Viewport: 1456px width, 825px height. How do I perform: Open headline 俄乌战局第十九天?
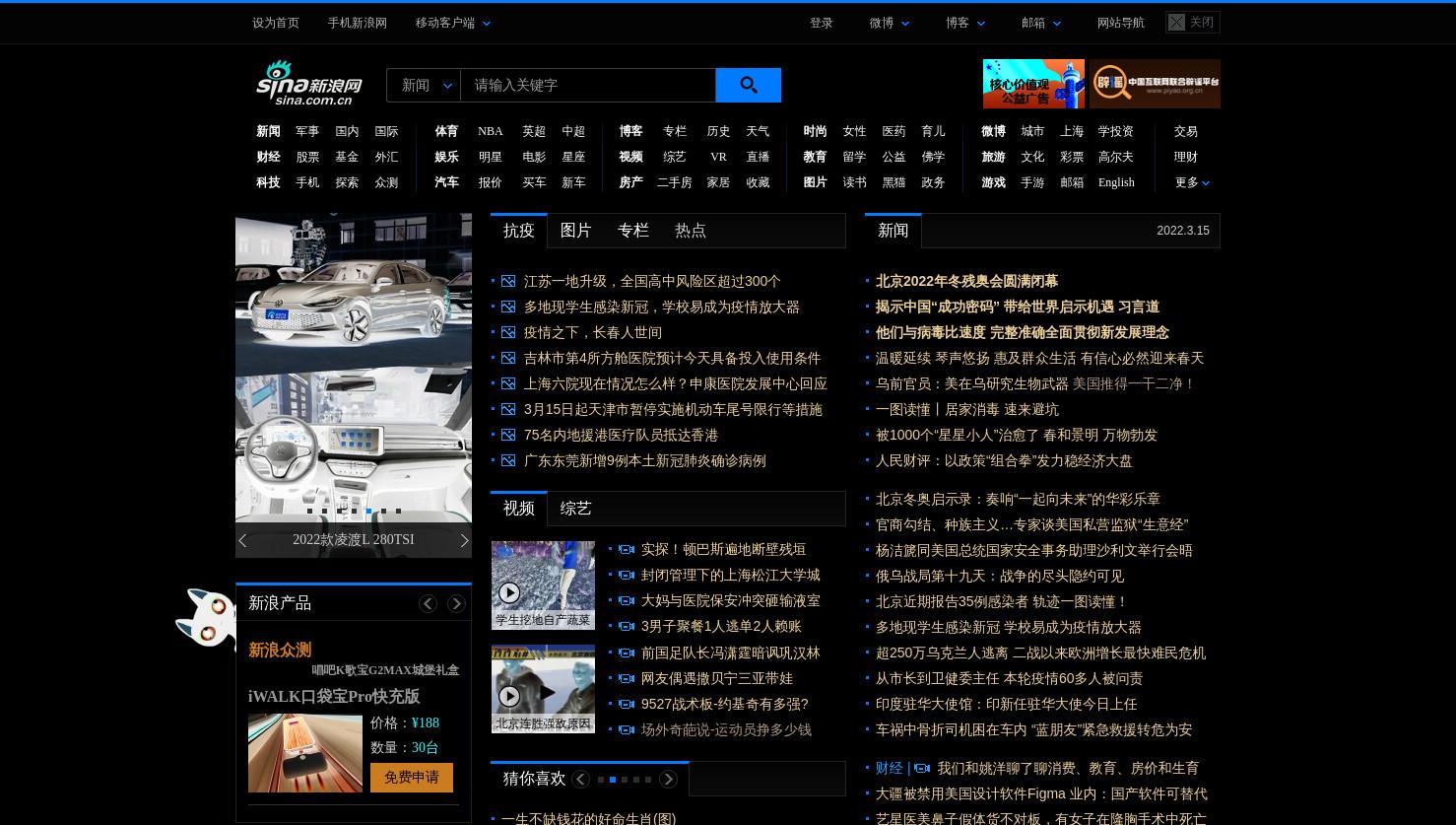pyautogui.click(x=1000, y=577)
